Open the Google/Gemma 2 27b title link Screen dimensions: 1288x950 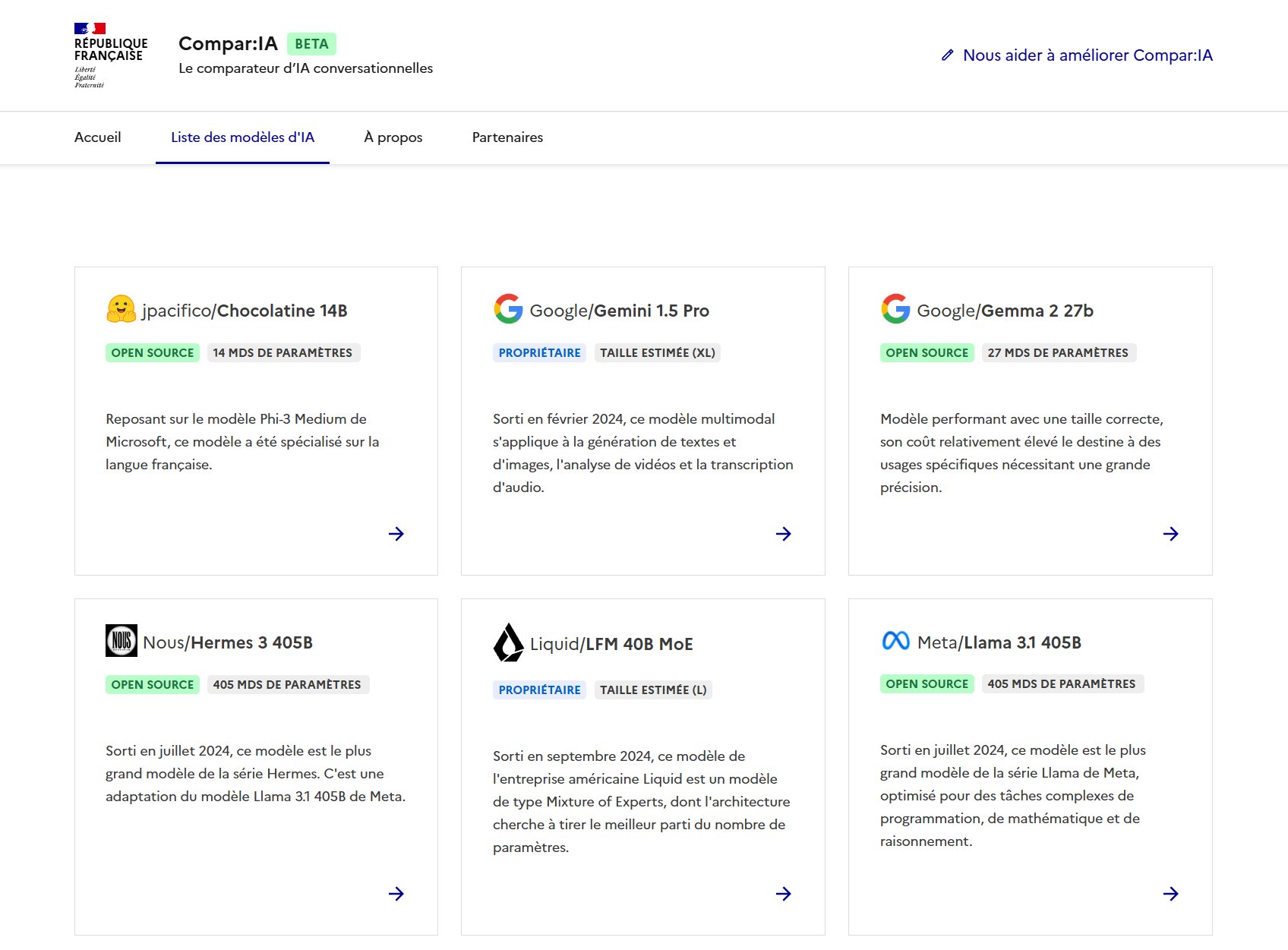1005,311
